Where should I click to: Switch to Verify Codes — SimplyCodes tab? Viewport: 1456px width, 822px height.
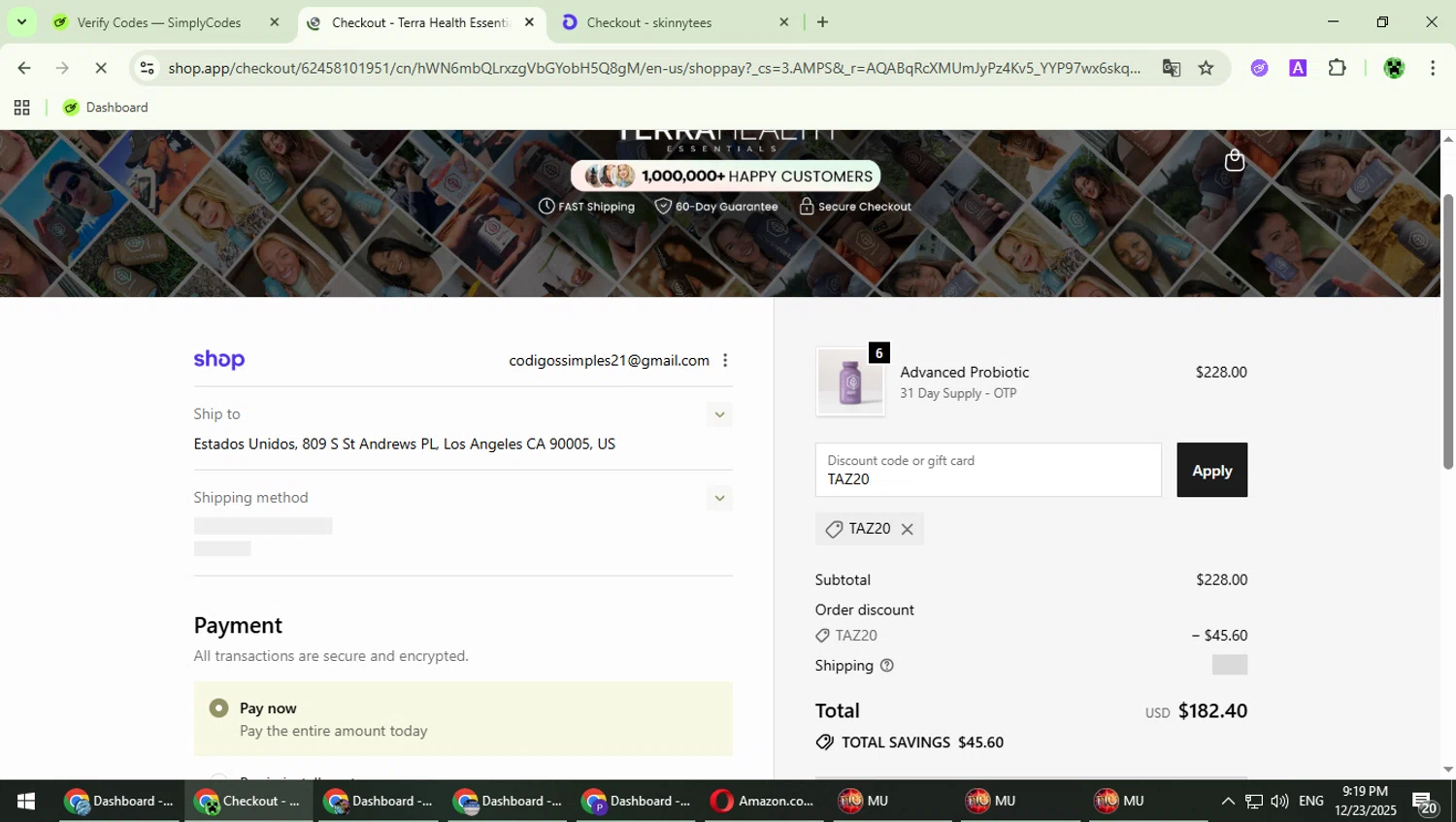tap(159, 22)
